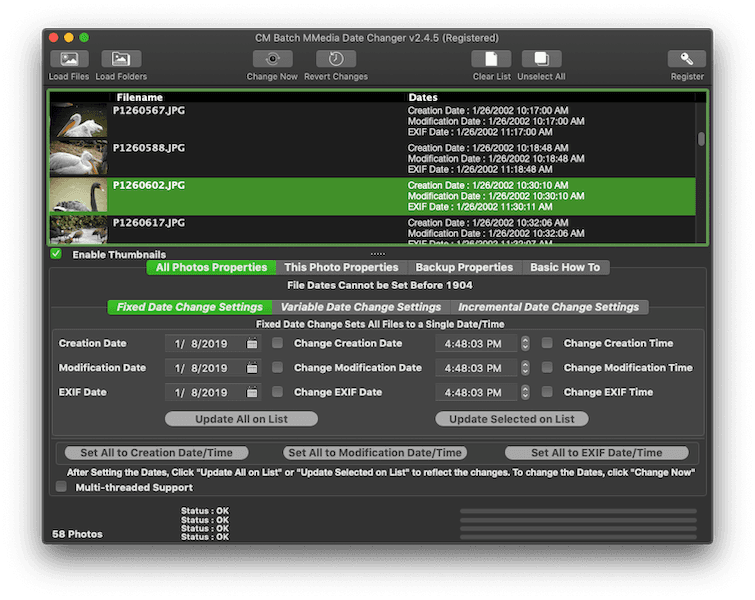This screenshot has width=755, height=600.
Task: Enable Multi-threaded Support checkbox
Action: (x=61, y=486)
